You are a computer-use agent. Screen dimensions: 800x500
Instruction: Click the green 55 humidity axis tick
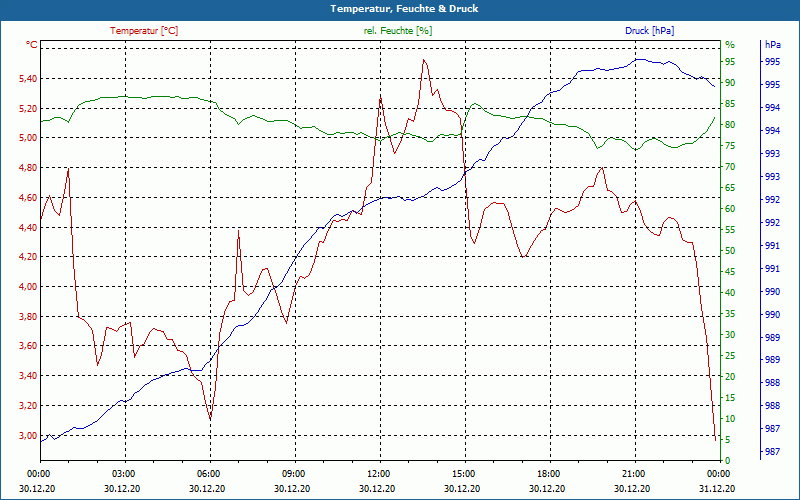tap(730, 230)
